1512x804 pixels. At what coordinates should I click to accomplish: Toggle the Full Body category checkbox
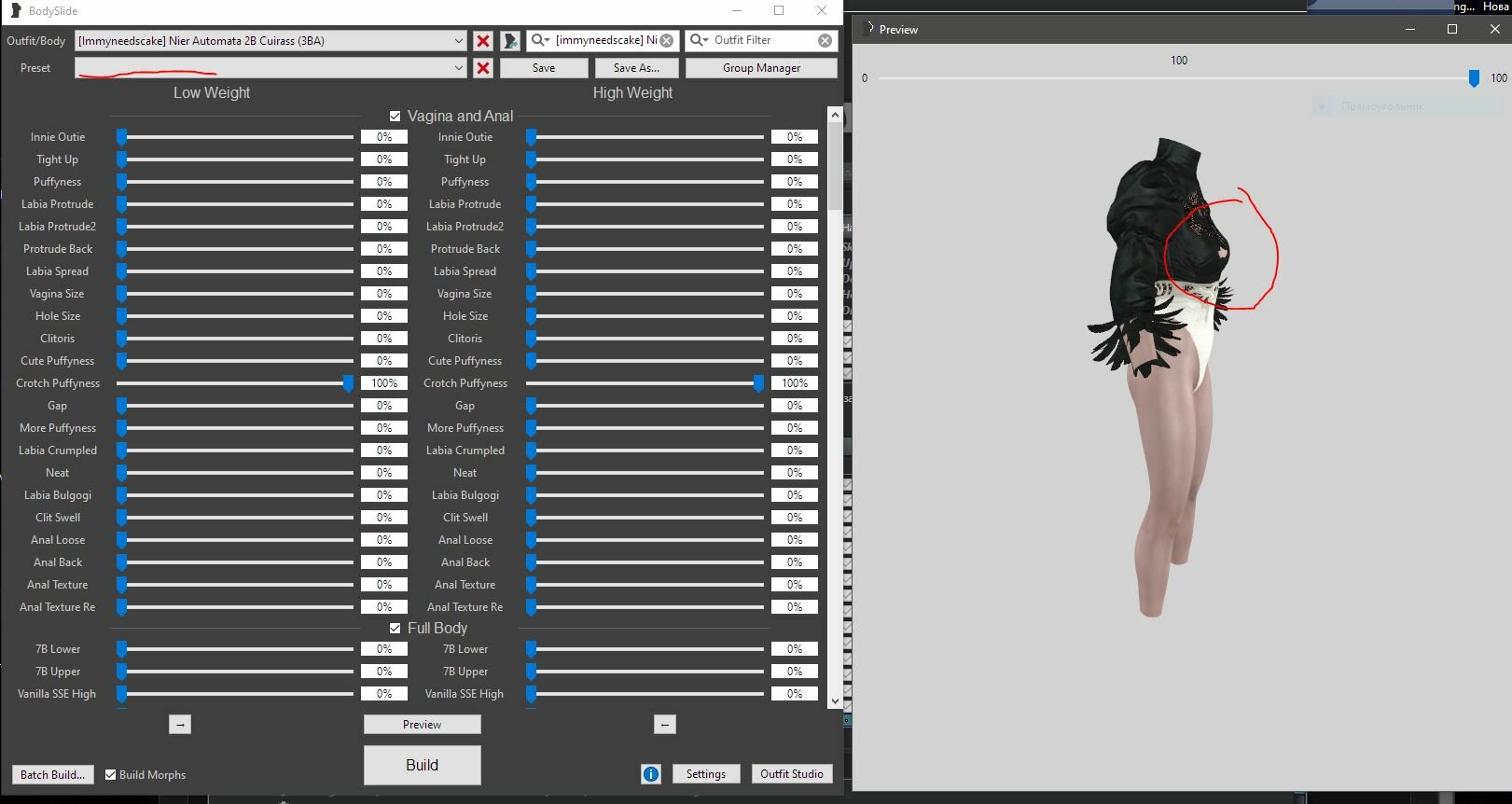pos(395,629)
